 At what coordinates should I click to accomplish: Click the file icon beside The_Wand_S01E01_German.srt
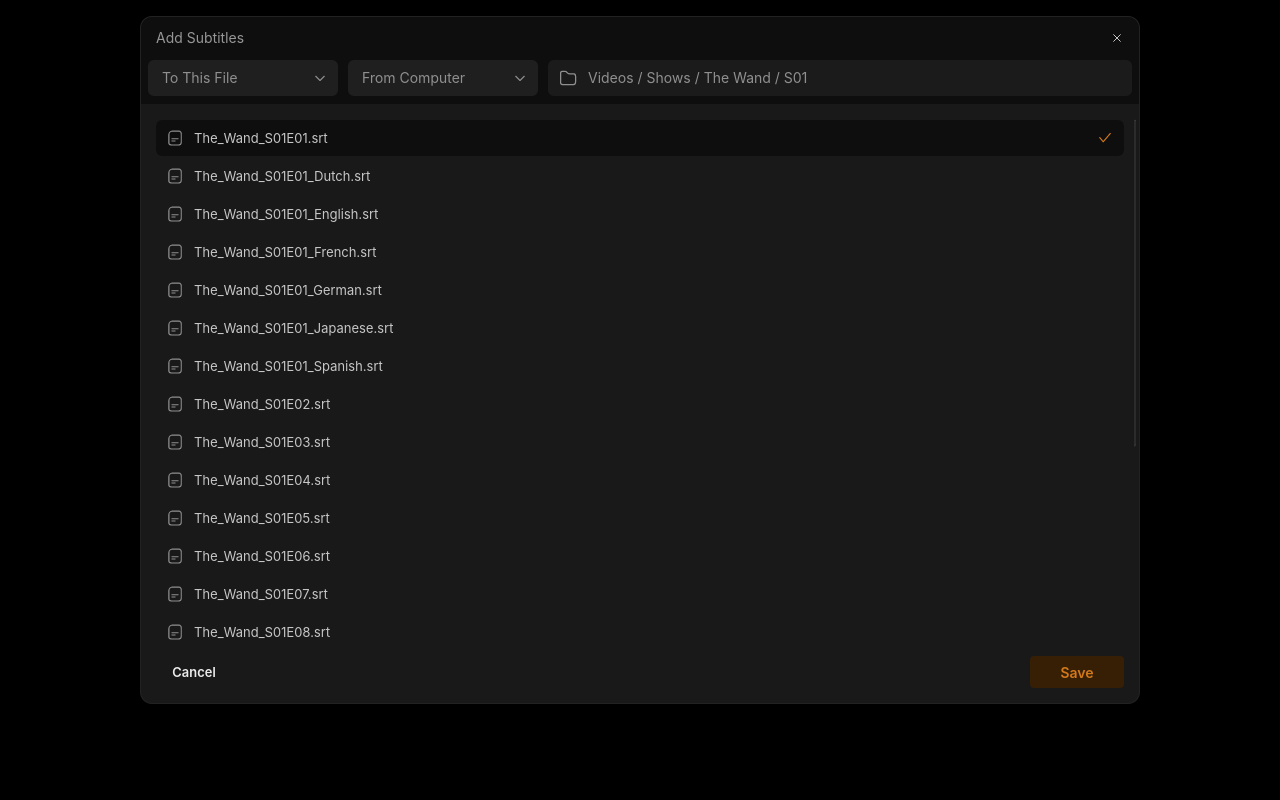(x=175, y=290)
